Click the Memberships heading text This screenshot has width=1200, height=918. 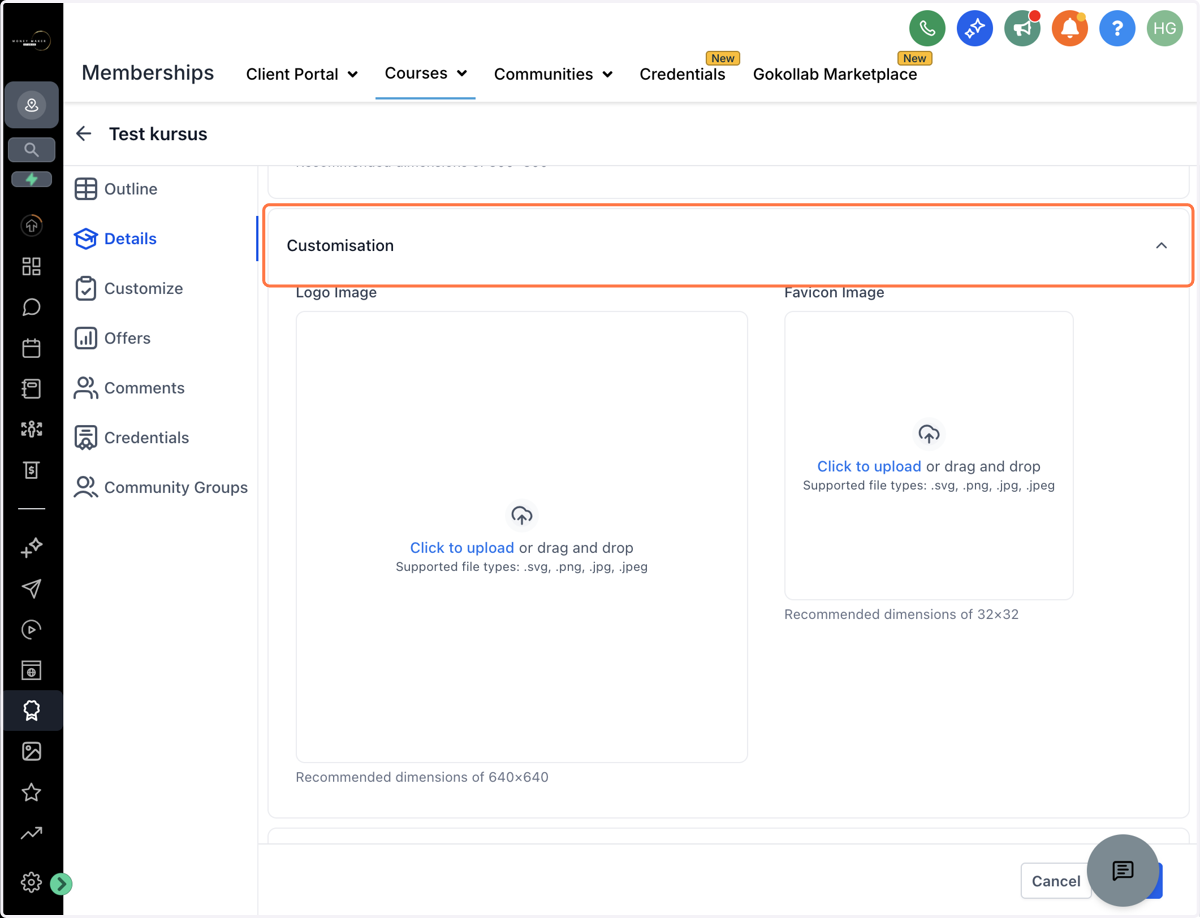pyautogui.click(x=148, y=73)
